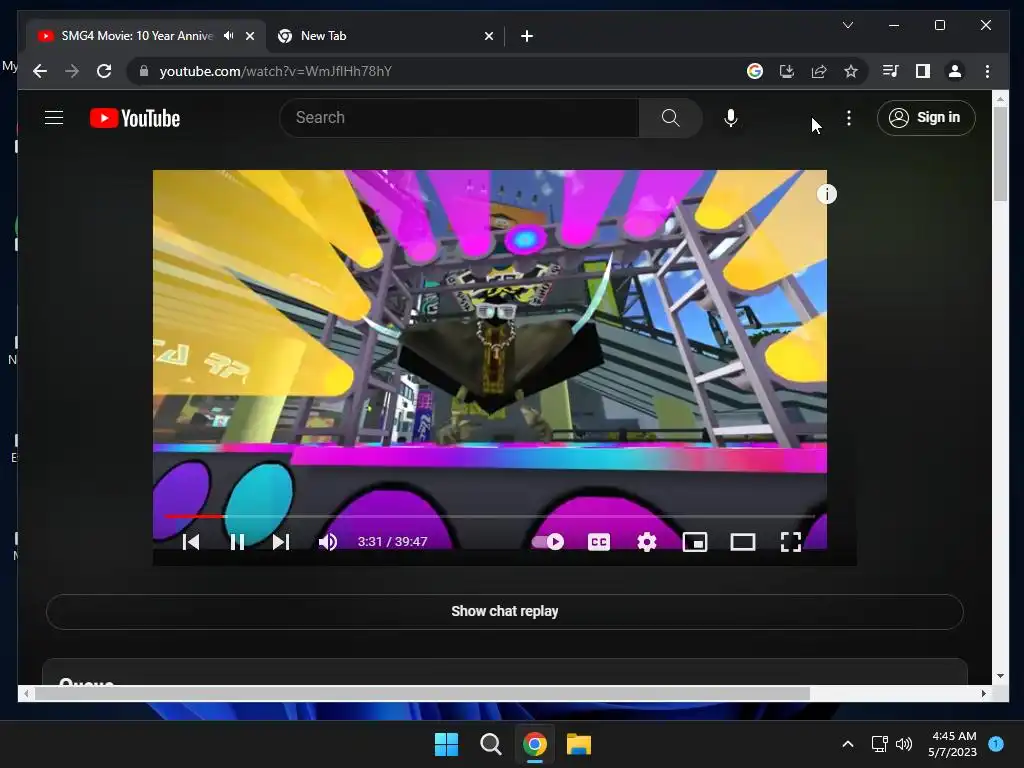The image size is (1024, 768).
Task: Skip to the previous video
Action: click(191, 541)
